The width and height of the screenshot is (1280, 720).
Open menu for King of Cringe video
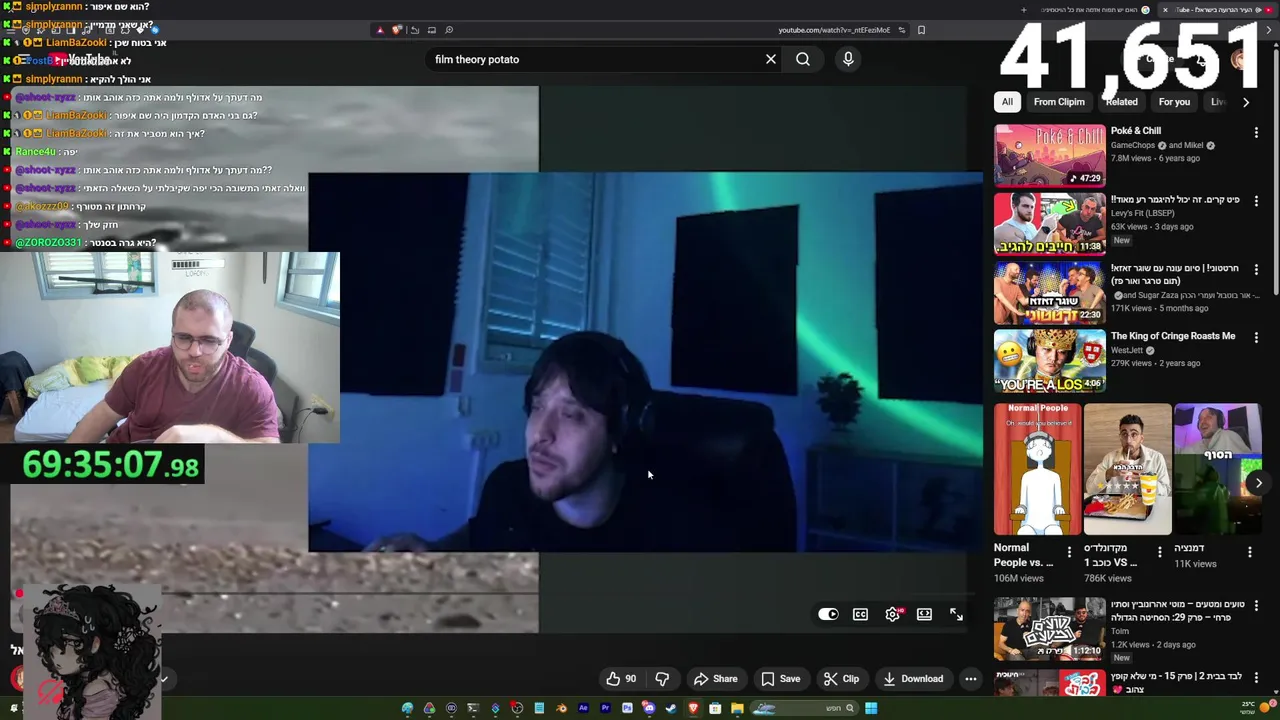click(1256, 337)
